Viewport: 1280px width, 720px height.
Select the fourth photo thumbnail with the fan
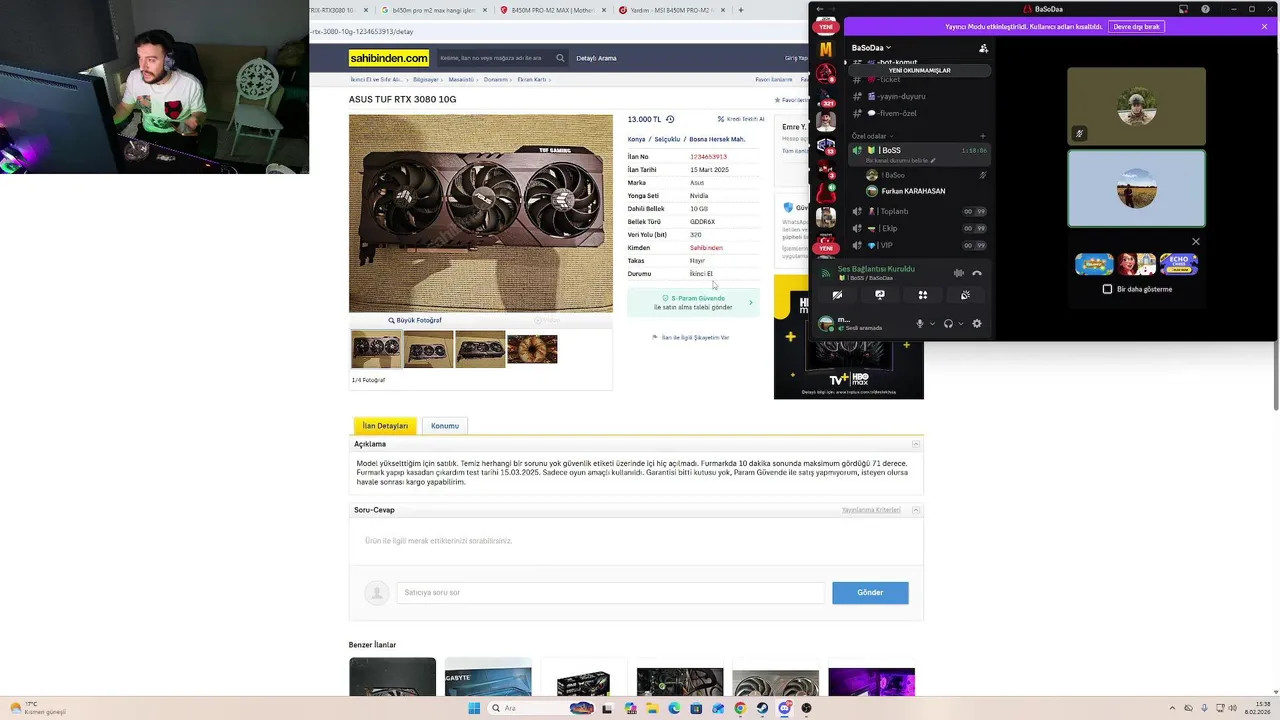pyautogui.click(x=532, y=349)
